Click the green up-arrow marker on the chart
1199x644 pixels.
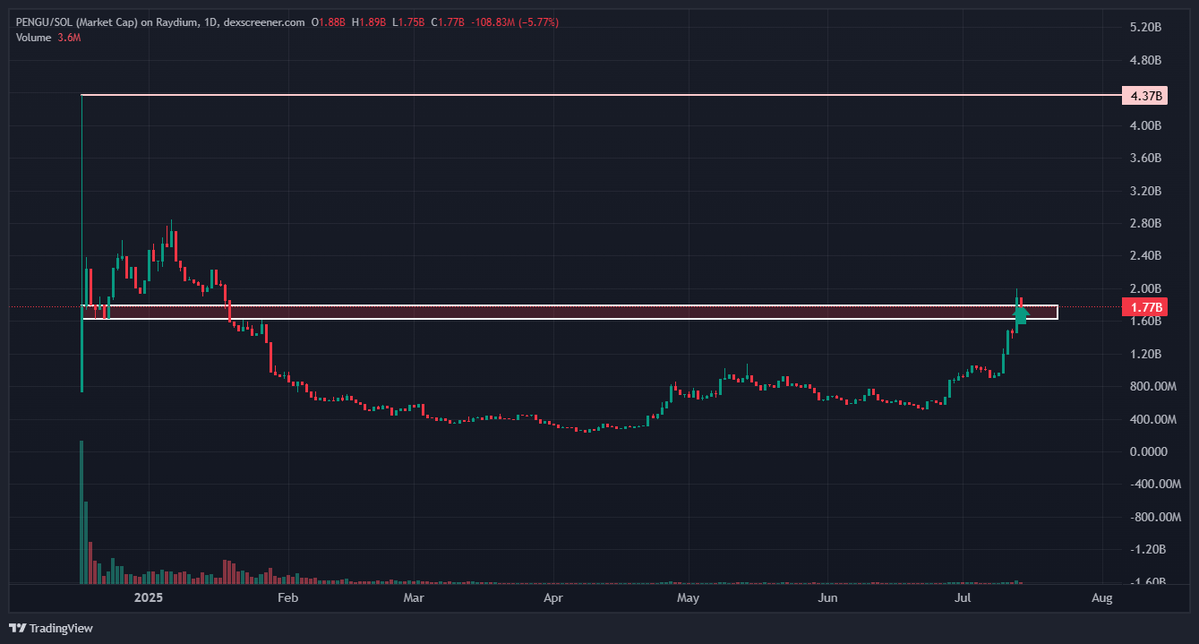(x=1021, y=314)
